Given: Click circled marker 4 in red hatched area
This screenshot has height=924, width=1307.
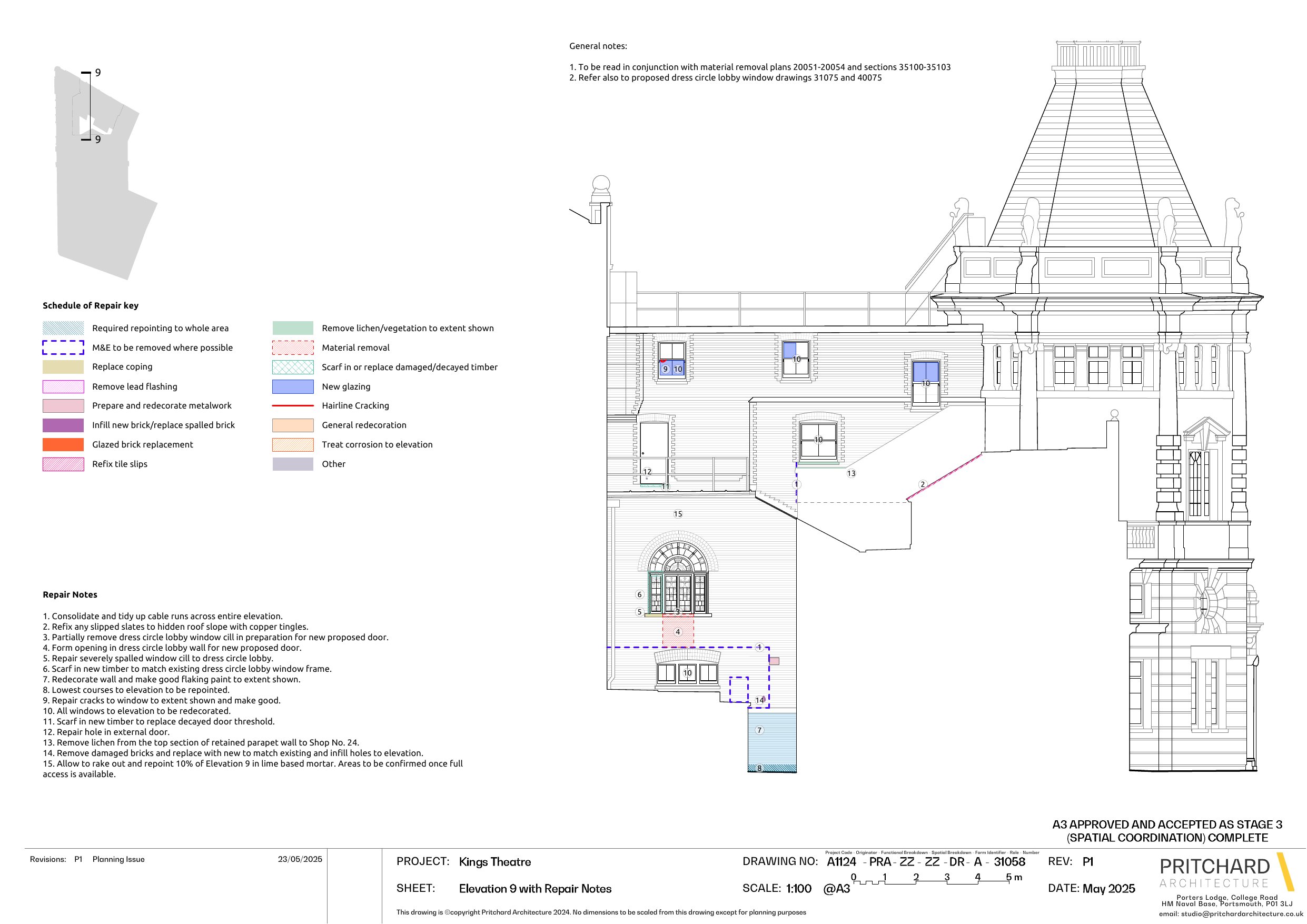Looking at the screenshot, I should tap(678, 632).
